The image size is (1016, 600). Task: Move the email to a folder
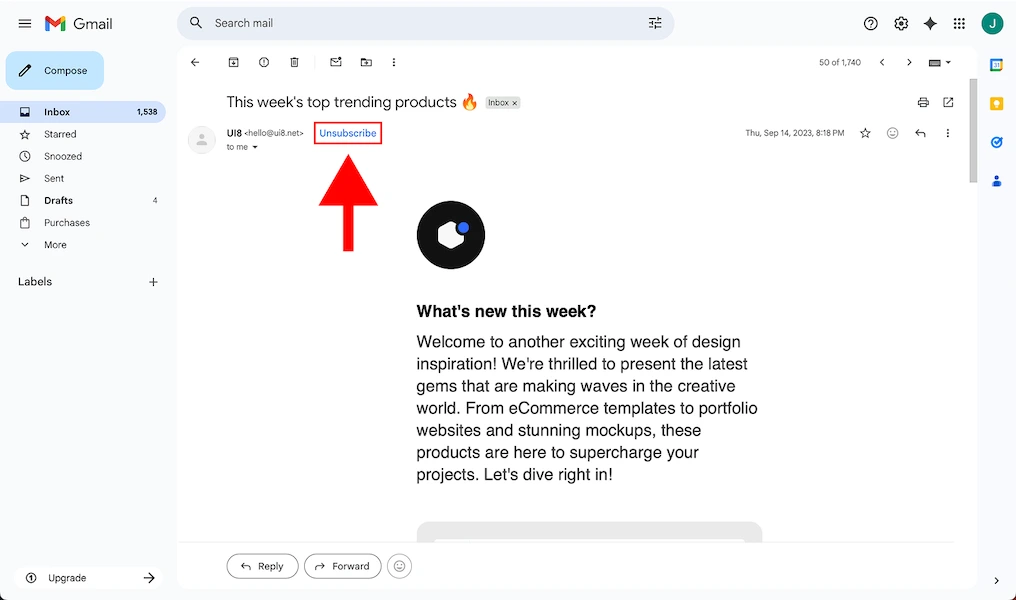(366, 62)
